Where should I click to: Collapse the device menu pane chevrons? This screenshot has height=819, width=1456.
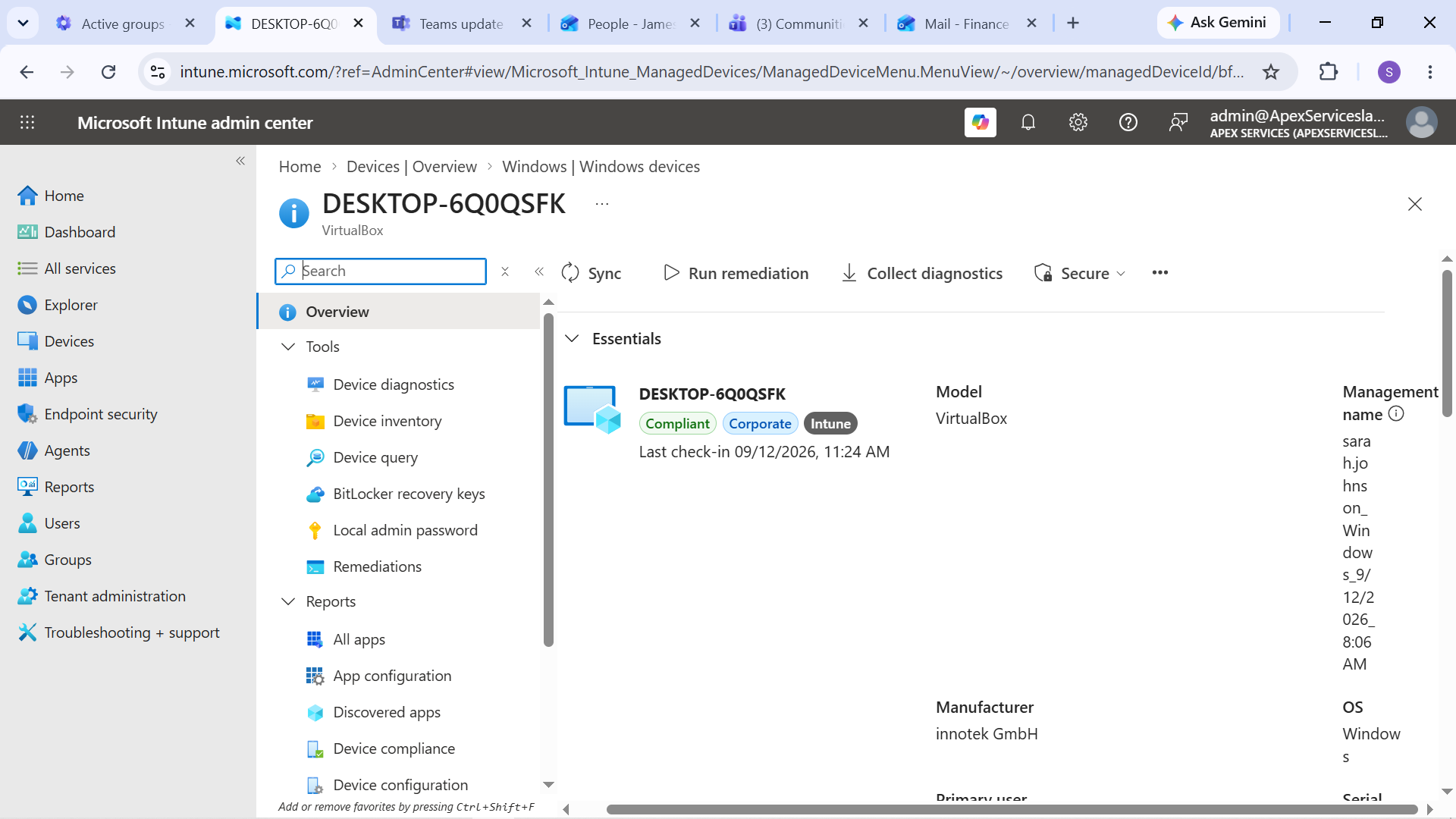point(539,271)
